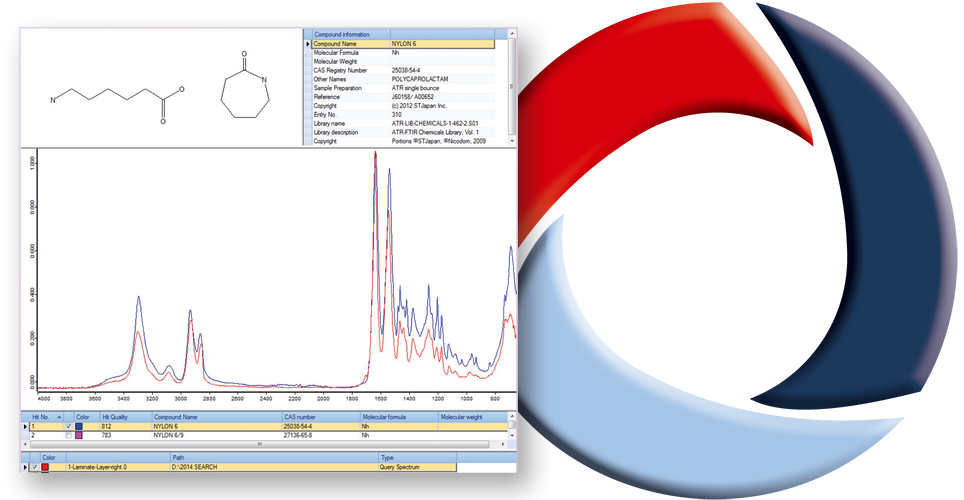The image size is (964, 500).
Task: Toggle the query spectrum 1-Laminate-Layer-right.0 checkbox
Action: pos(34,467)
